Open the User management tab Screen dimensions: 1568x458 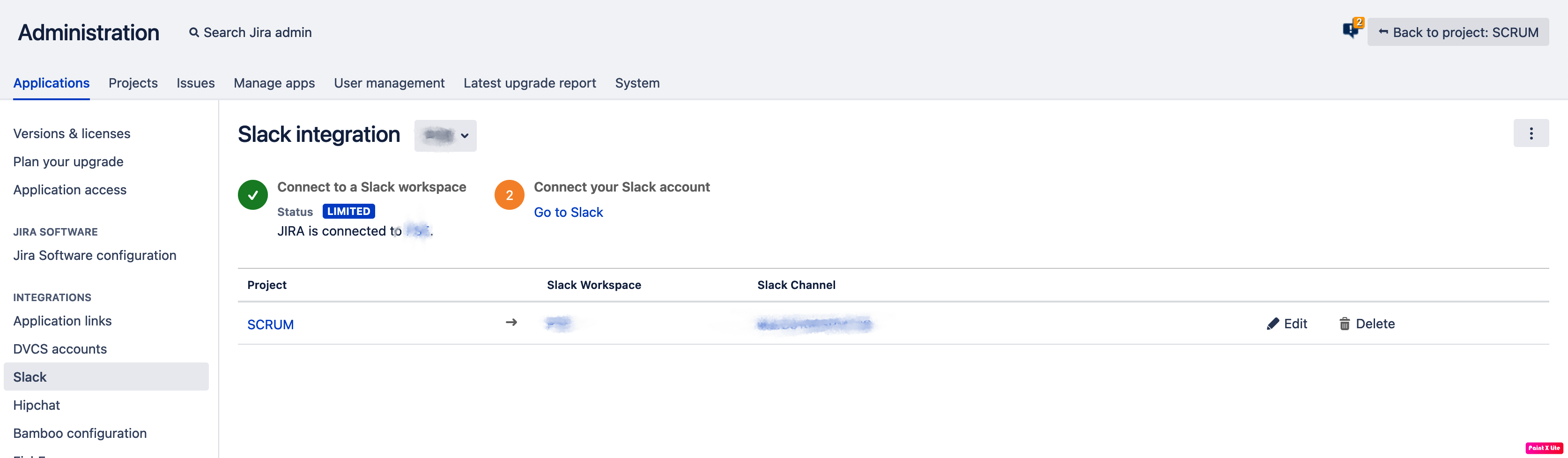coord(390,83)
